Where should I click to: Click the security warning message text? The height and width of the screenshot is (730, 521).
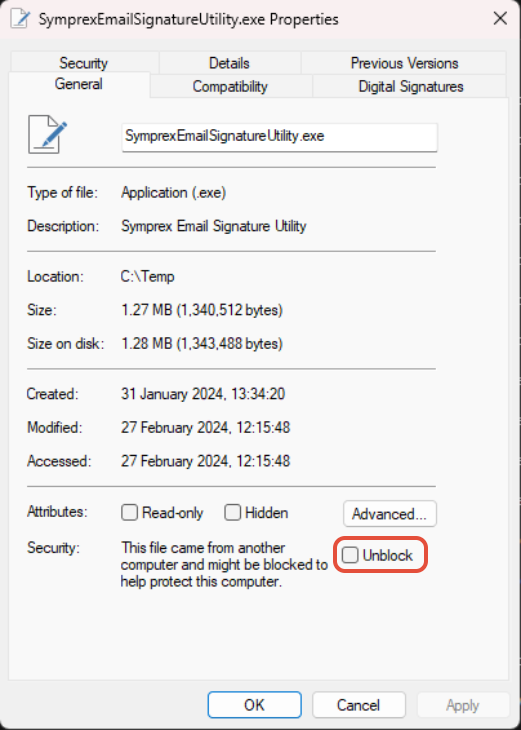point(224,564)
